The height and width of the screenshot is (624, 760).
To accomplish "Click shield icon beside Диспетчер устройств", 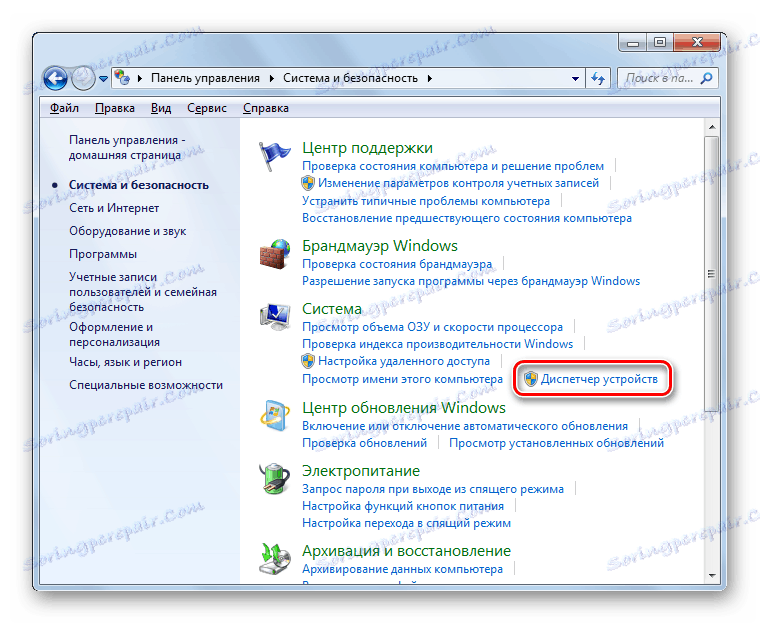I will coord(531,379).
